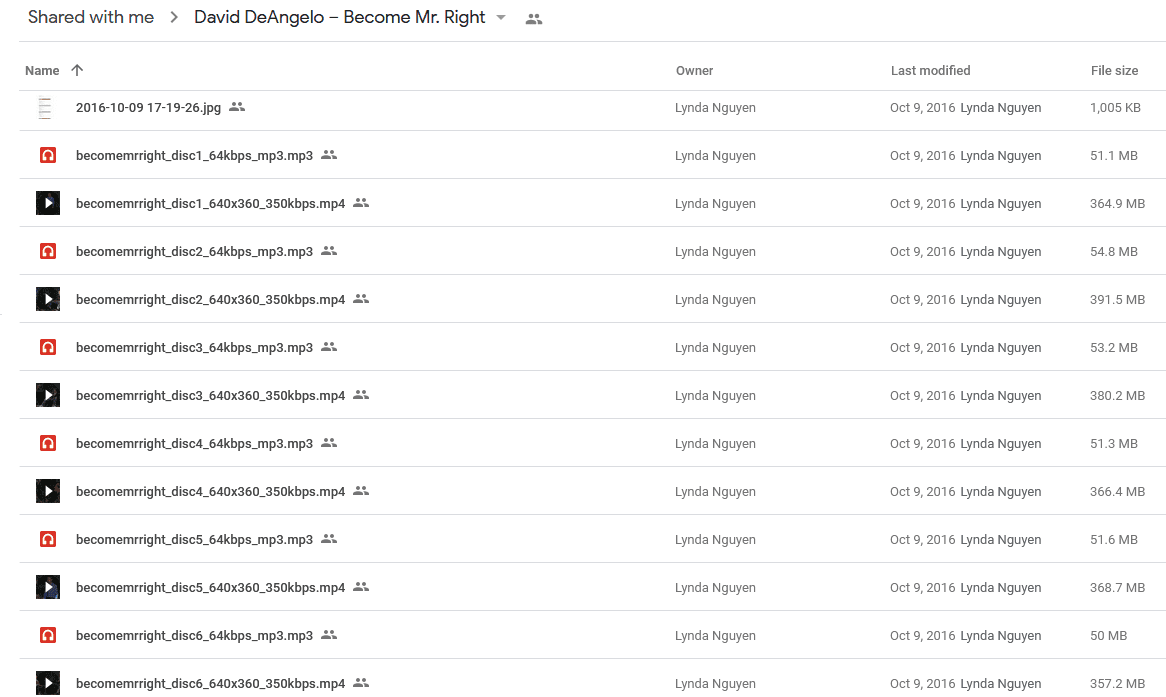The height and width of the screenshot is (697, 1166).
Task: Click owner Lynda Nguyen in disc1 mp3 row
Action: click(x=715, y=155)
